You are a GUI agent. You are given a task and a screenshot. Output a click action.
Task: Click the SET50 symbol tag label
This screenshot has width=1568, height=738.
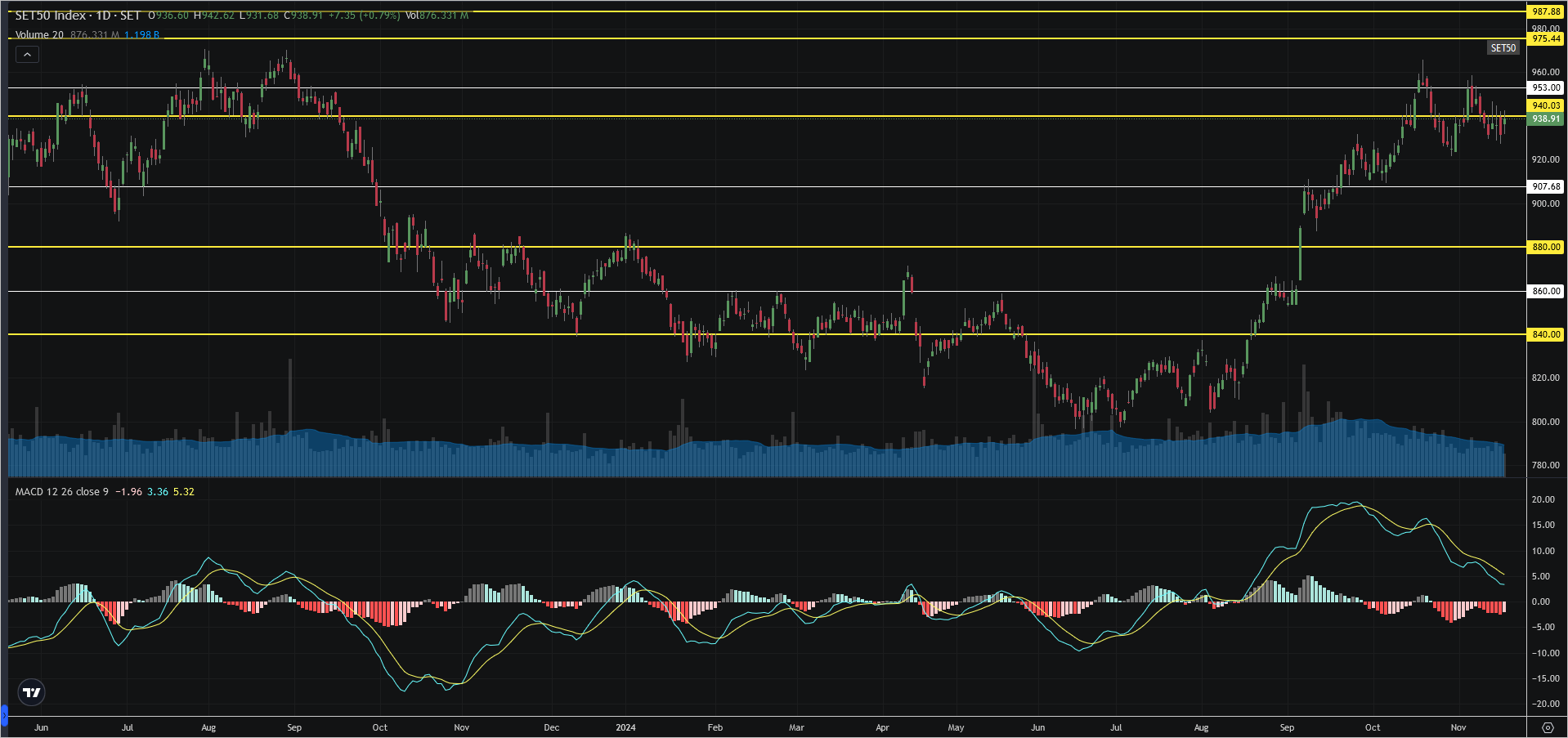point(1503,48)
